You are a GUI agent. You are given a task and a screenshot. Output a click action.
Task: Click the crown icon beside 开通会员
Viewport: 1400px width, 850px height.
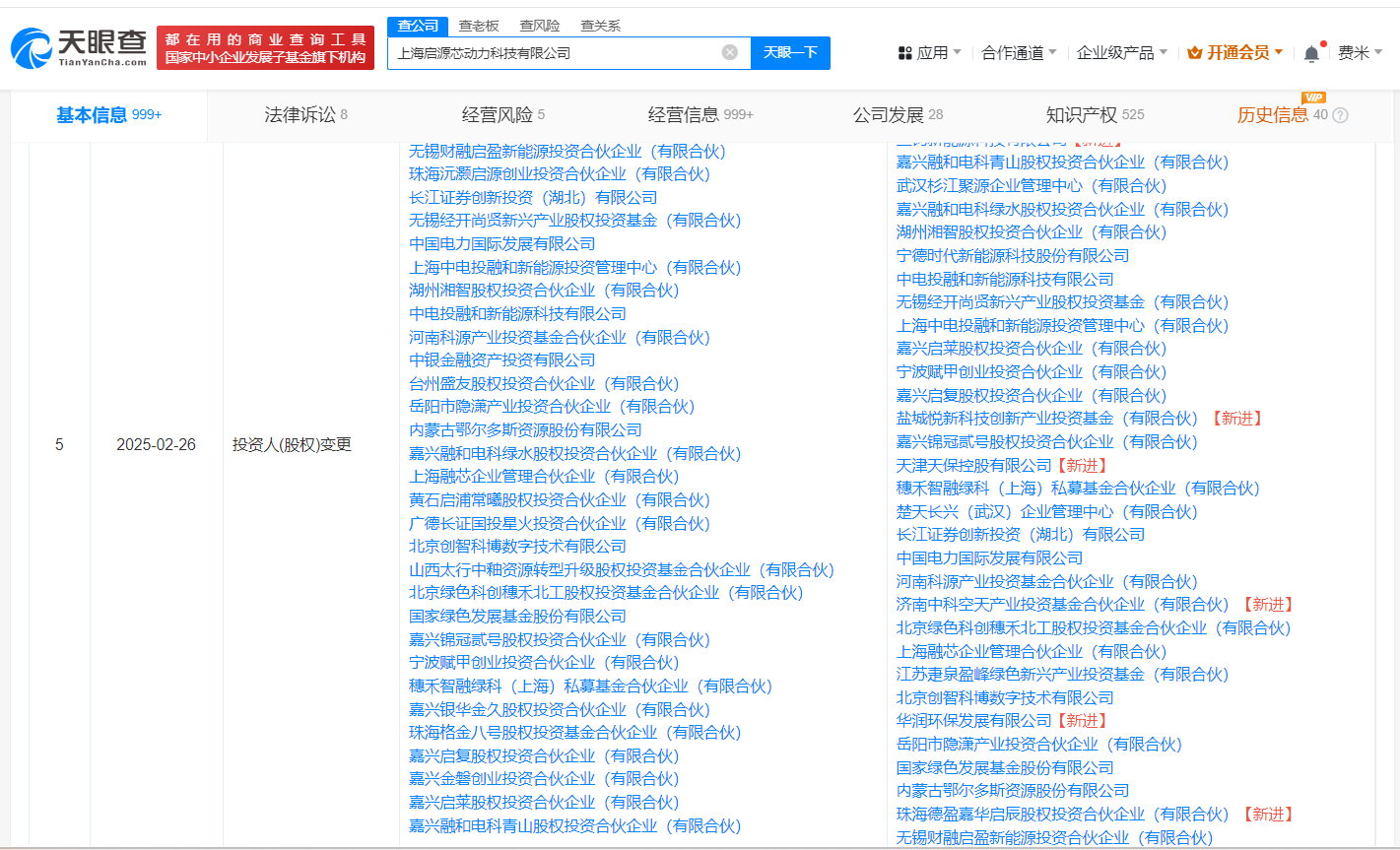(1195, 53)
